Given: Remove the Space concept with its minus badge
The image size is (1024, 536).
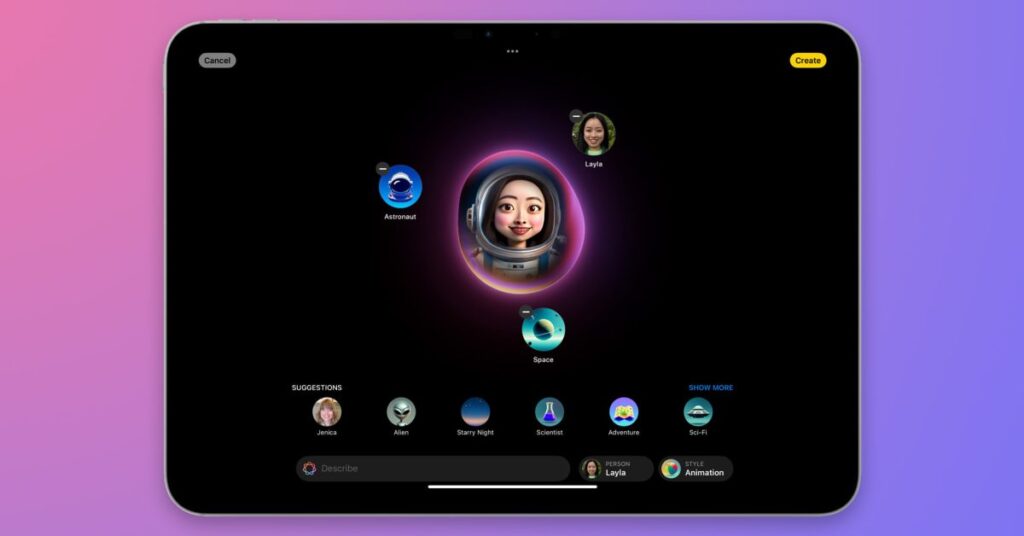Looking at the screenshot, I should 526,312.
